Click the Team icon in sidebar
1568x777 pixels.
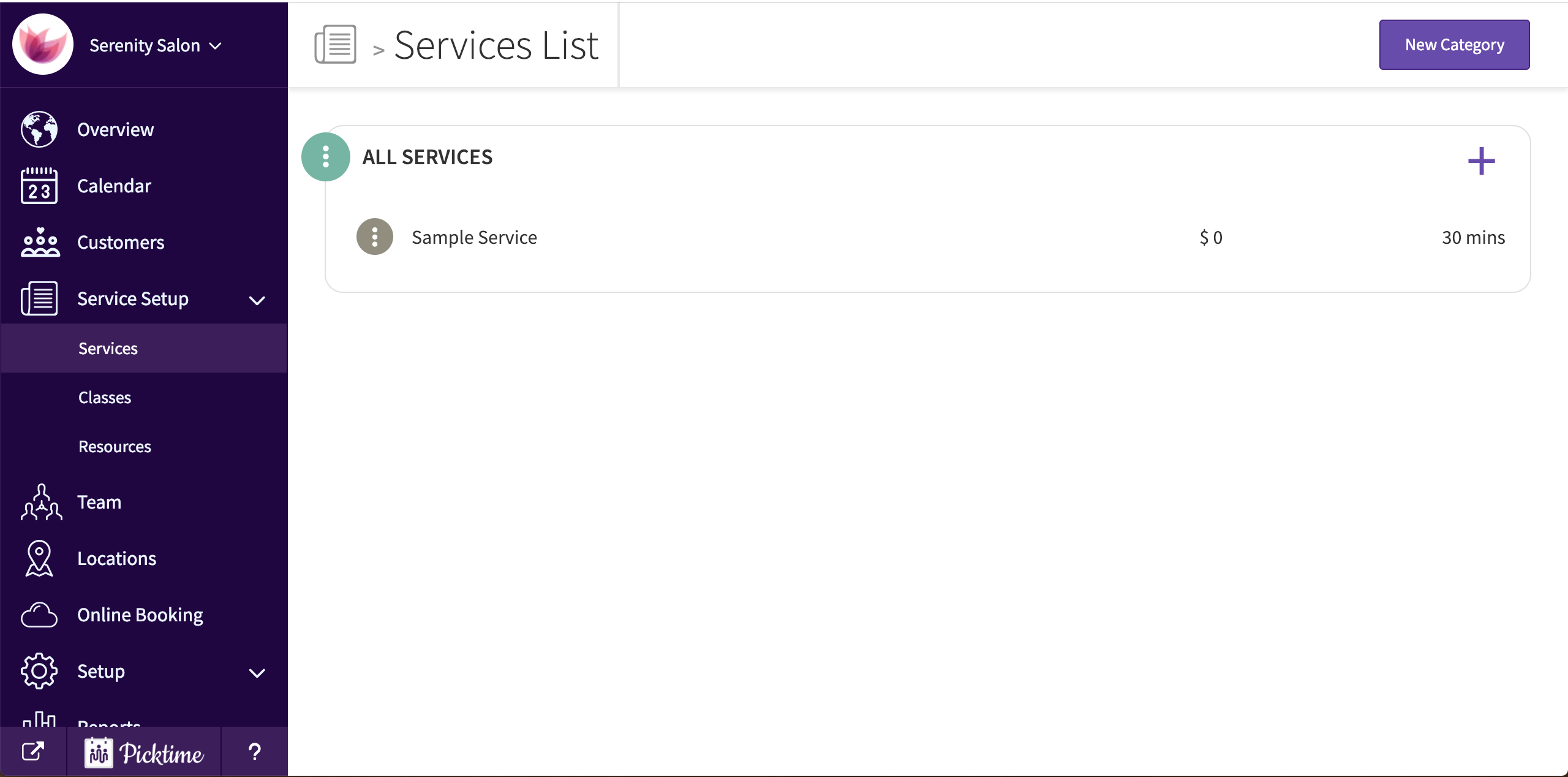(x=39, y=502)
